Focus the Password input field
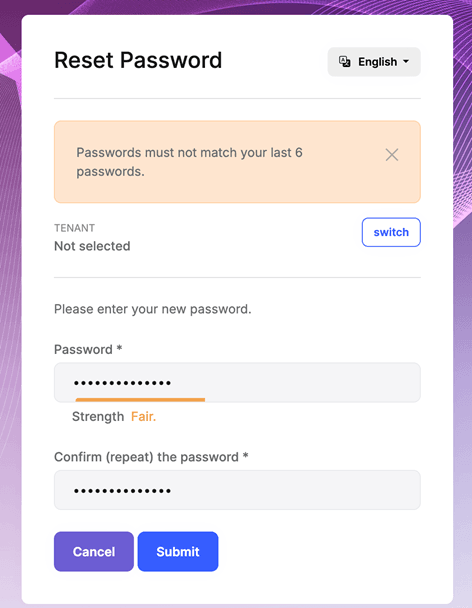472x608 pixels. pos(237,382)
